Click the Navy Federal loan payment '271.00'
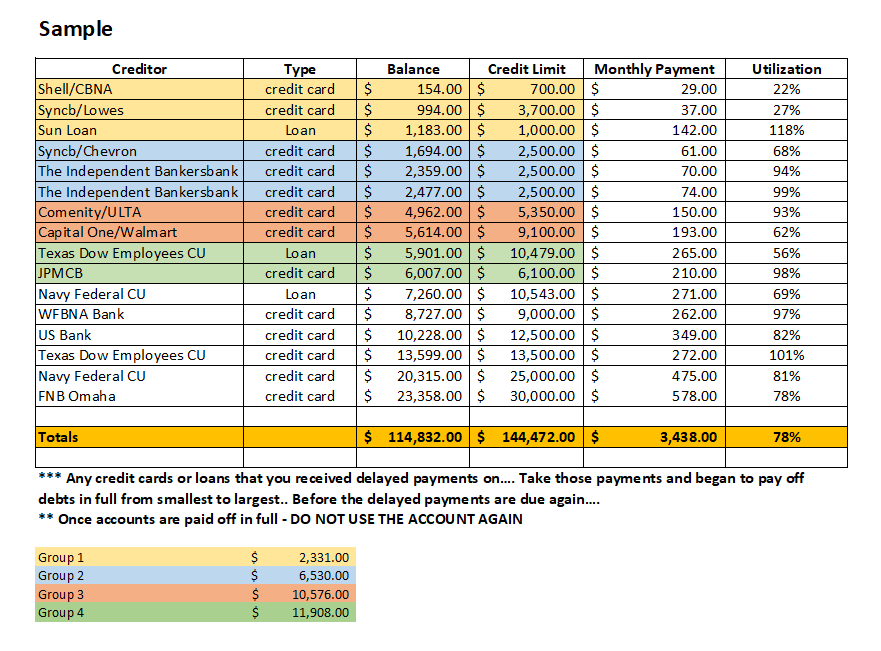This screenshot has width=881, height=651. [654, 294]
